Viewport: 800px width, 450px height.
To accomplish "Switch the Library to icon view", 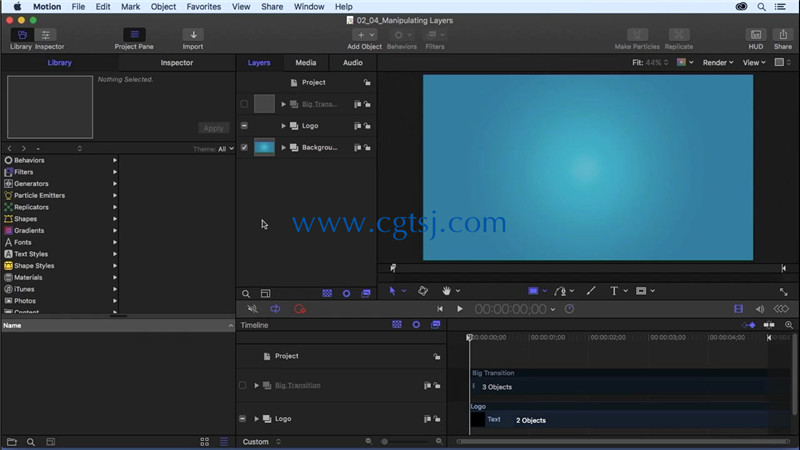I will coord(205,442).
